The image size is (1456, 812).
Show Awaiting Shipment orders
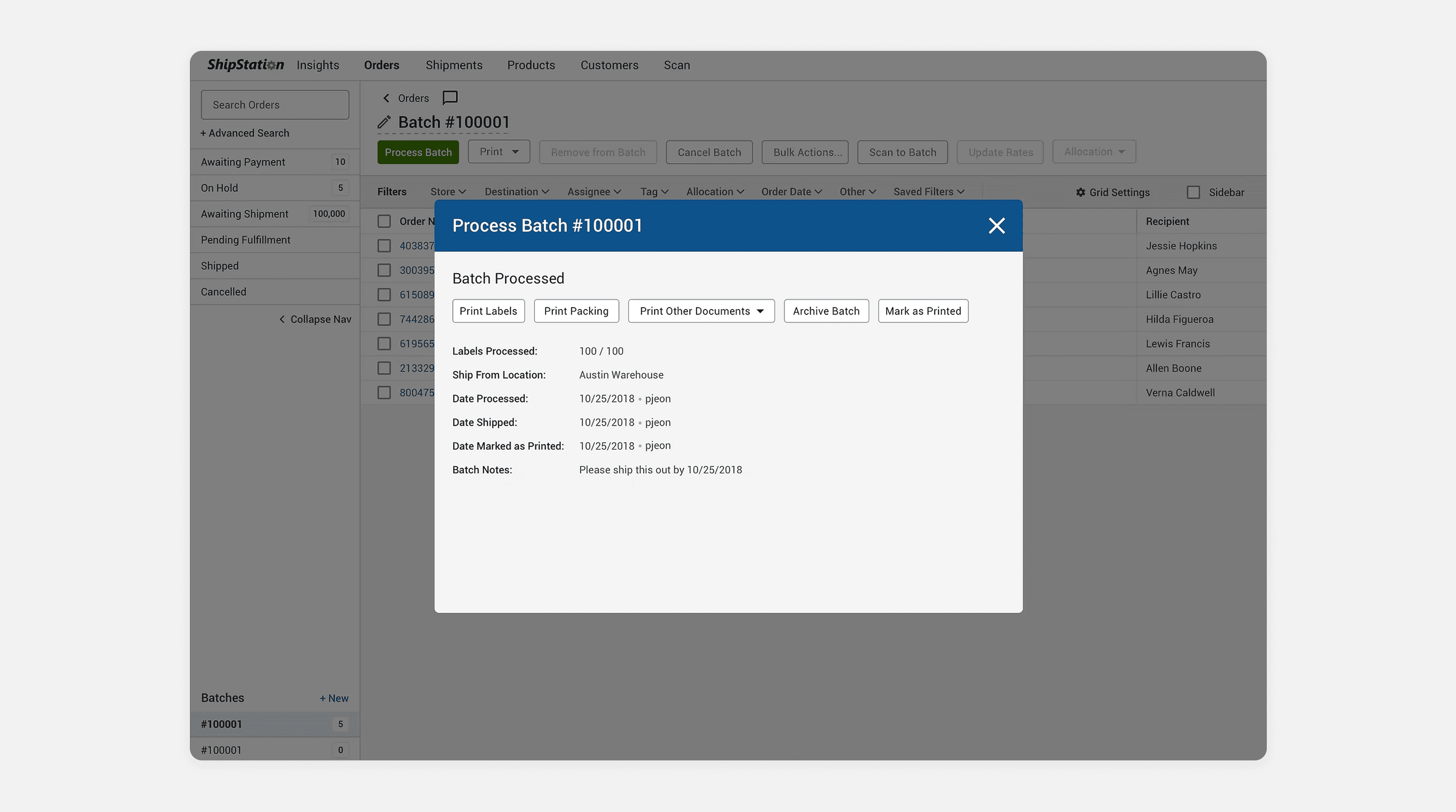click(275, 214)
